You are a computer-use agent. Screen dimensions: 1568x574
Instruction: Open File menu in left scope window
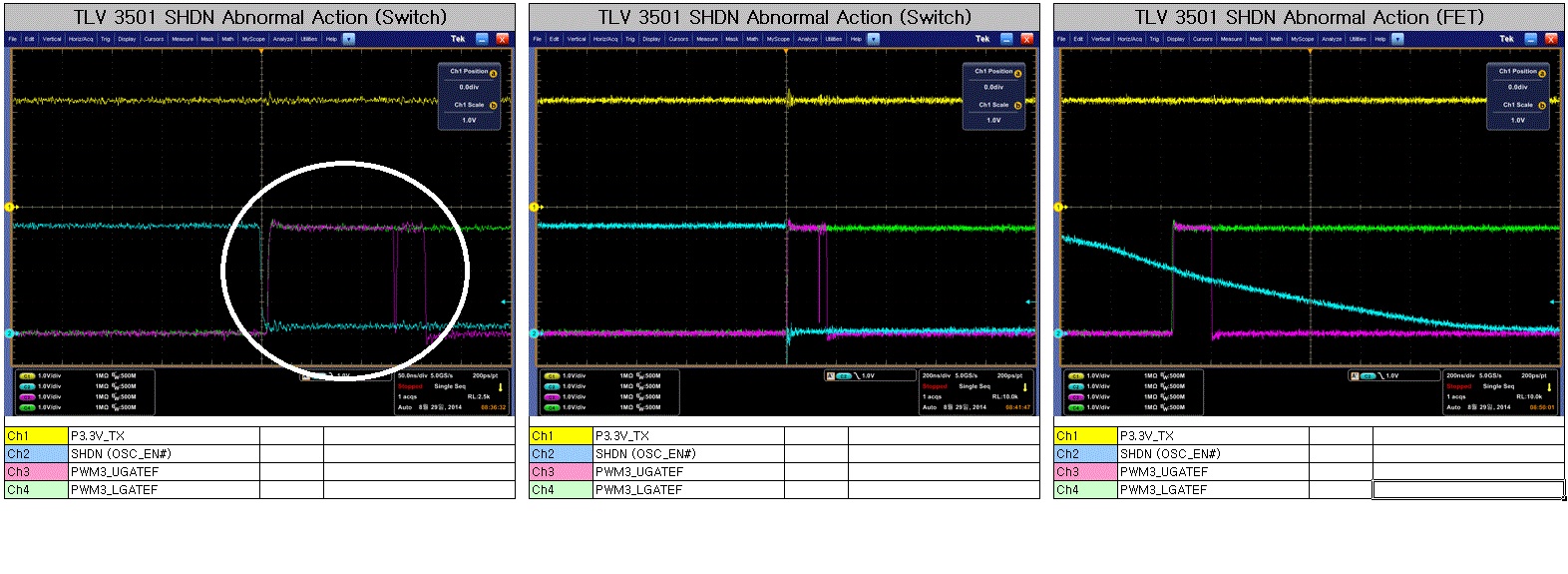click(x=13, y=39)
